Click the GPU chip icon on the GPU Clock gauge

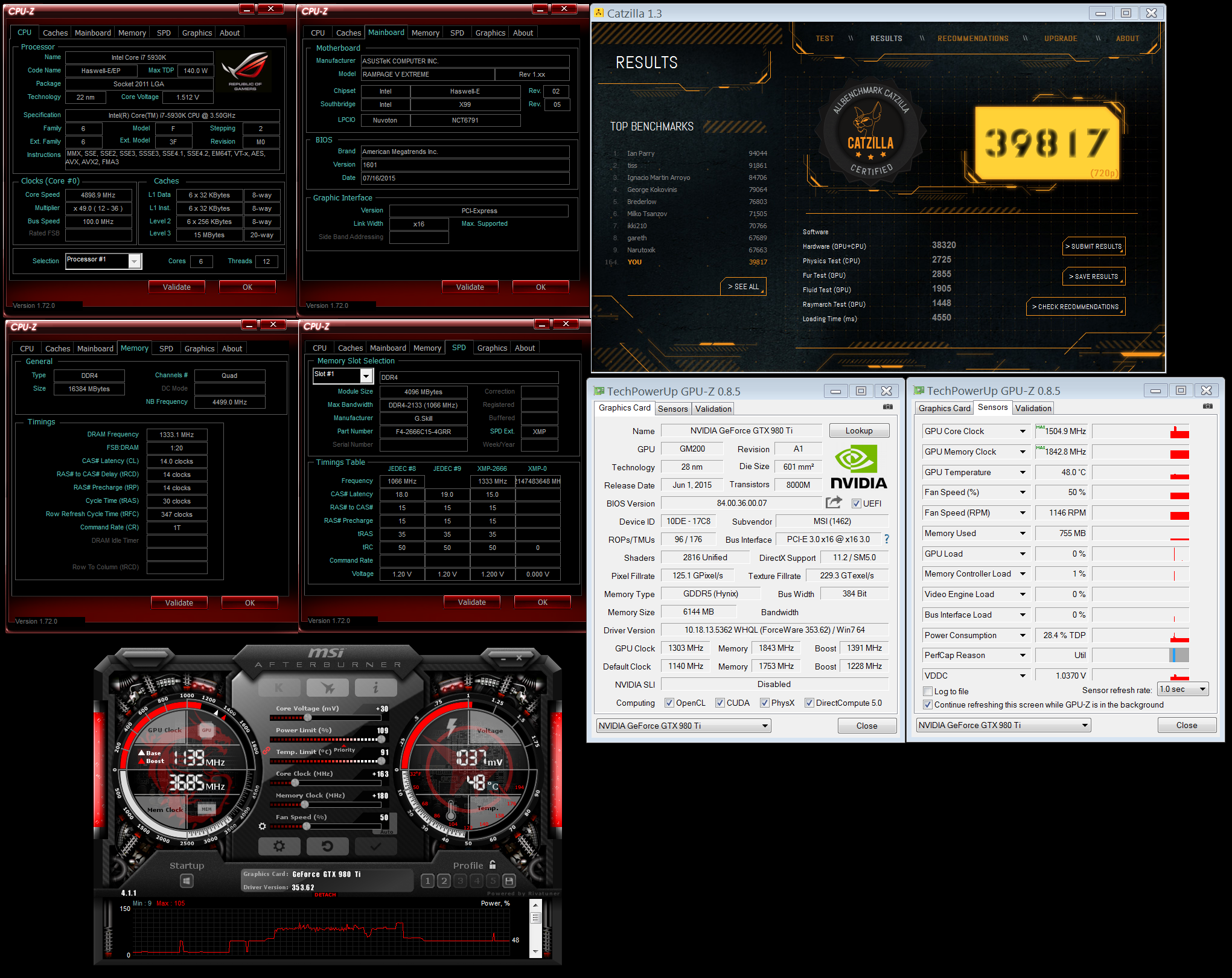click(x=206, y=730)
